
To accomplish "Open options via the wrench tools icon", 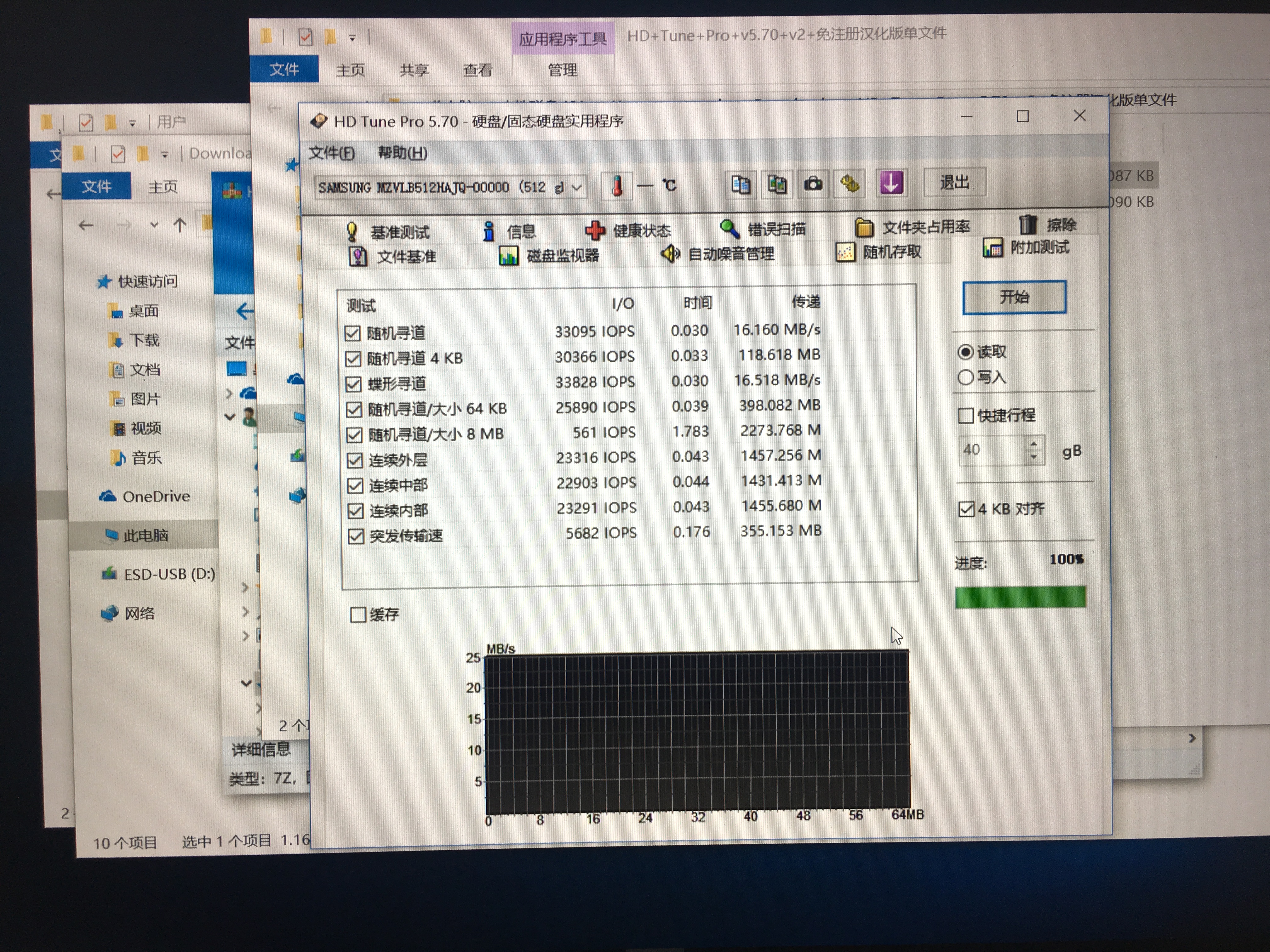I will 850,184.
